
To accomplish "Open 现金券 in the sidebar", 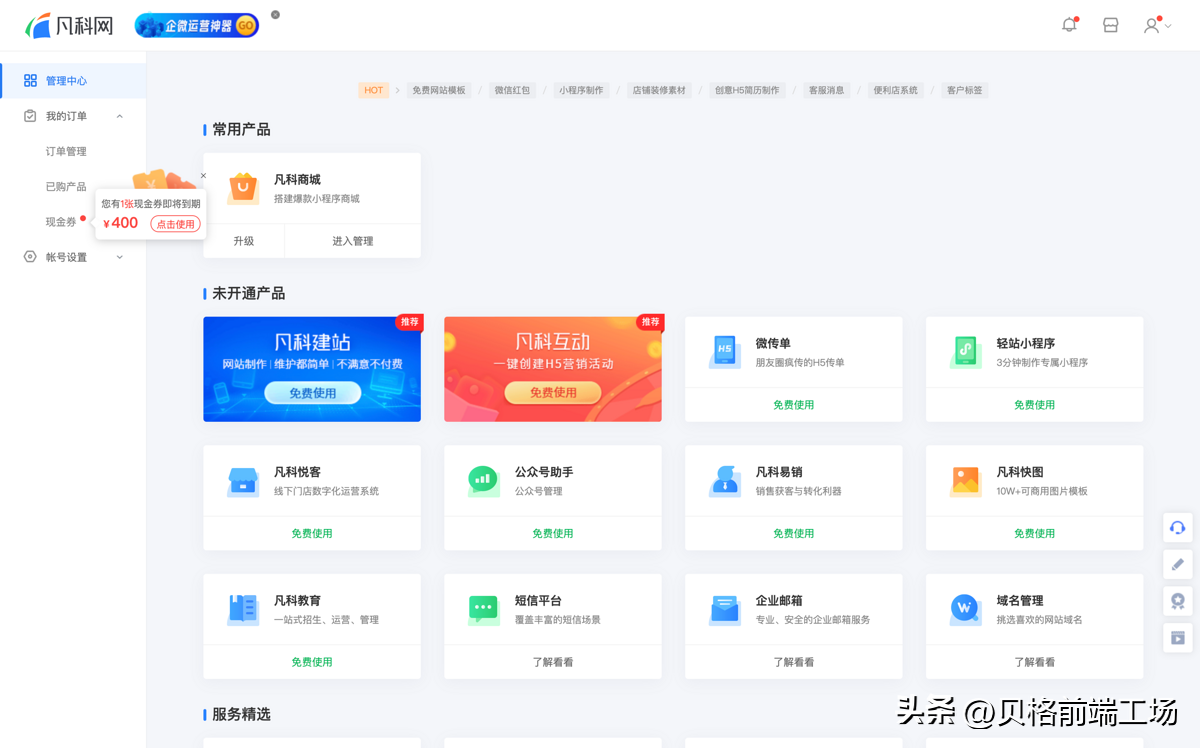I will [x=61, y=222].
